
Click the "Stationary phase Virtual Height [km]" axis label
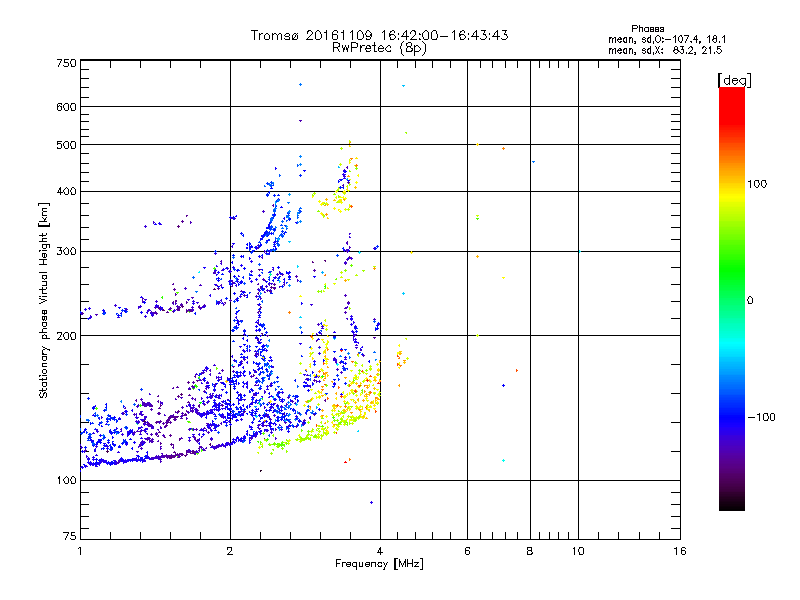pyautogui.click(x=43, y=301)
